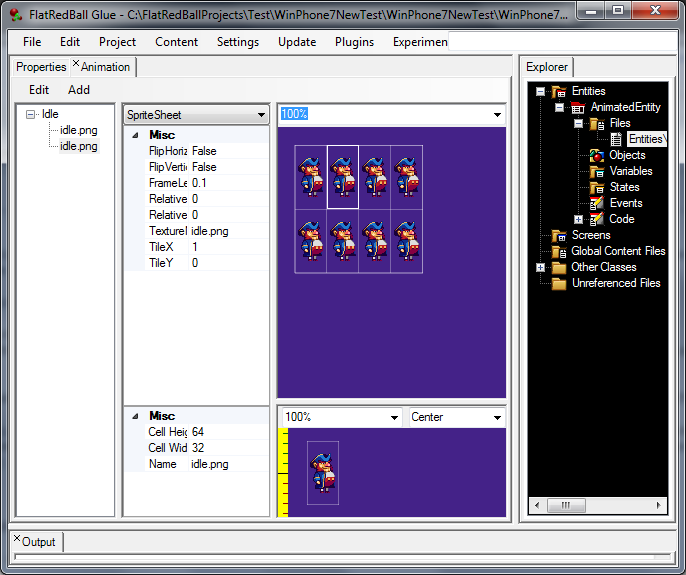The image size is (686, 575).
Task: Click the Objects node icon
Action: [596, 155]
